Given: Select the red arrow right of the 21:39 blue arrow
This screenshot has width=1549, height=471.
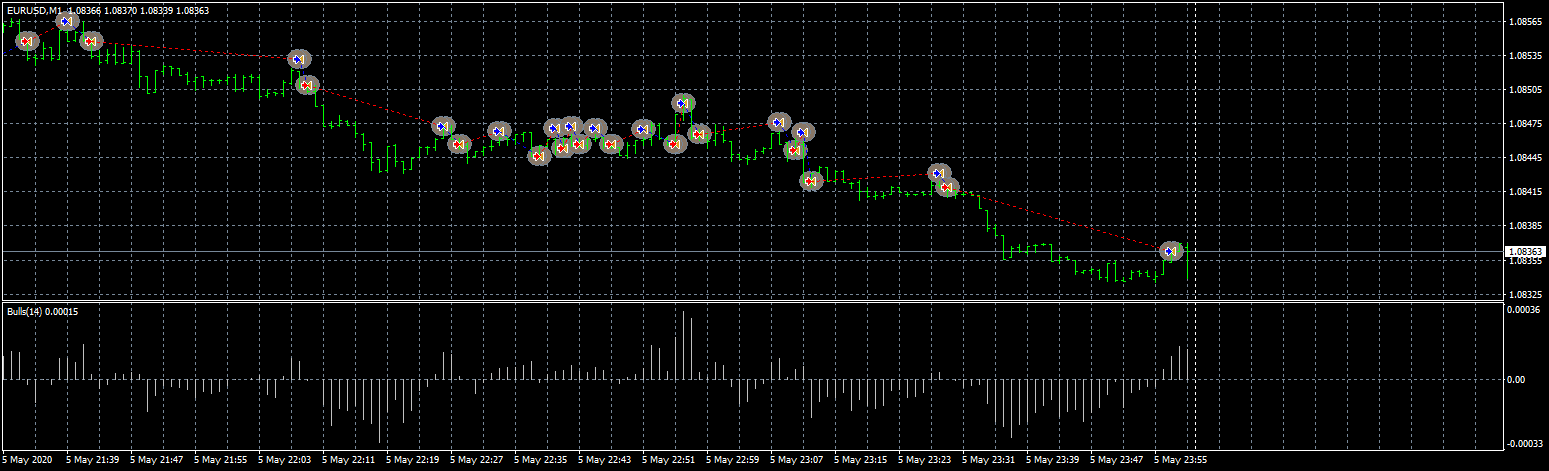Looking at the screenshot, I should point(90,41).
